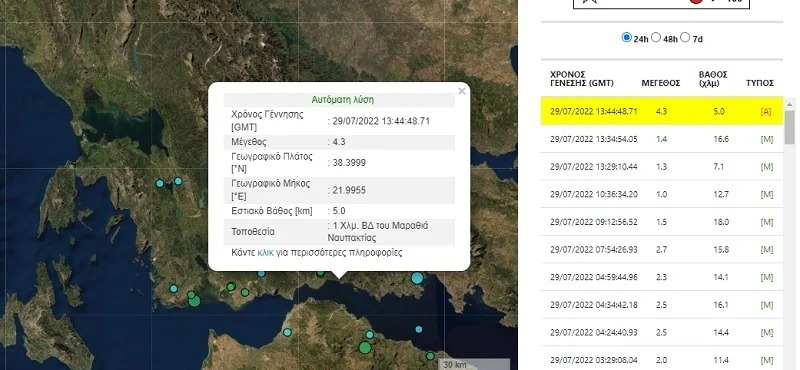This screenshot has height=370, width=800.
Task: Select the 48h time filter
Action: pyautogui.click(x=656, y=37)
